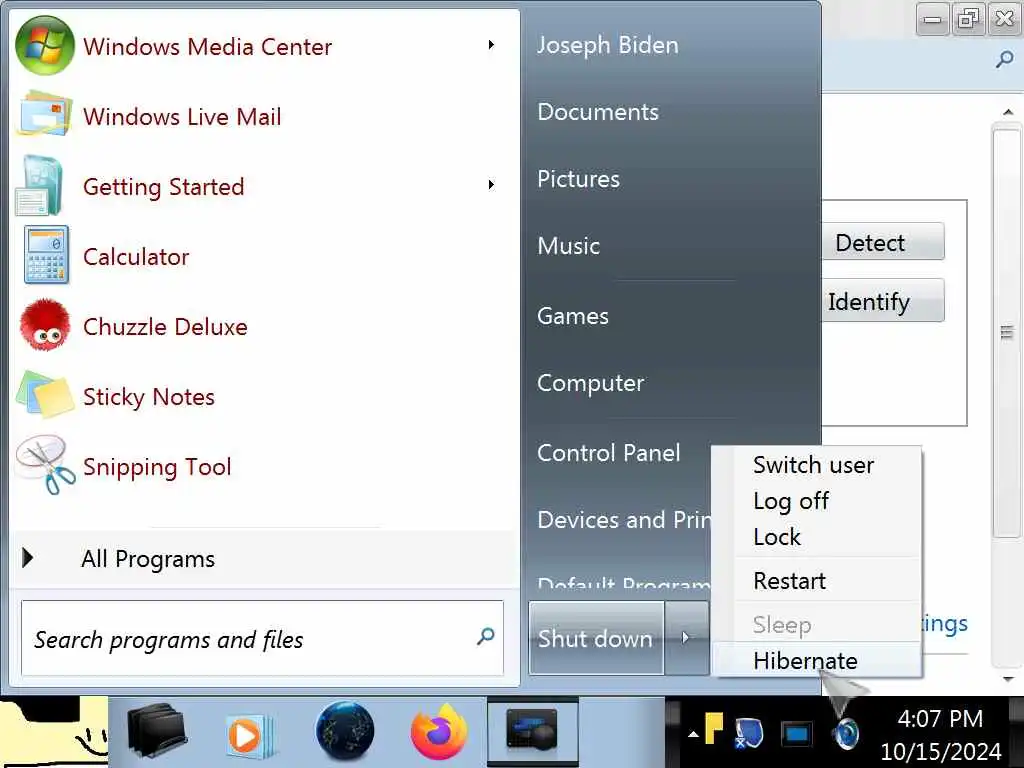Viewport: 1024px width, 768px height.
Task: Open Computer from Start menu
Action: coord(590,383)
